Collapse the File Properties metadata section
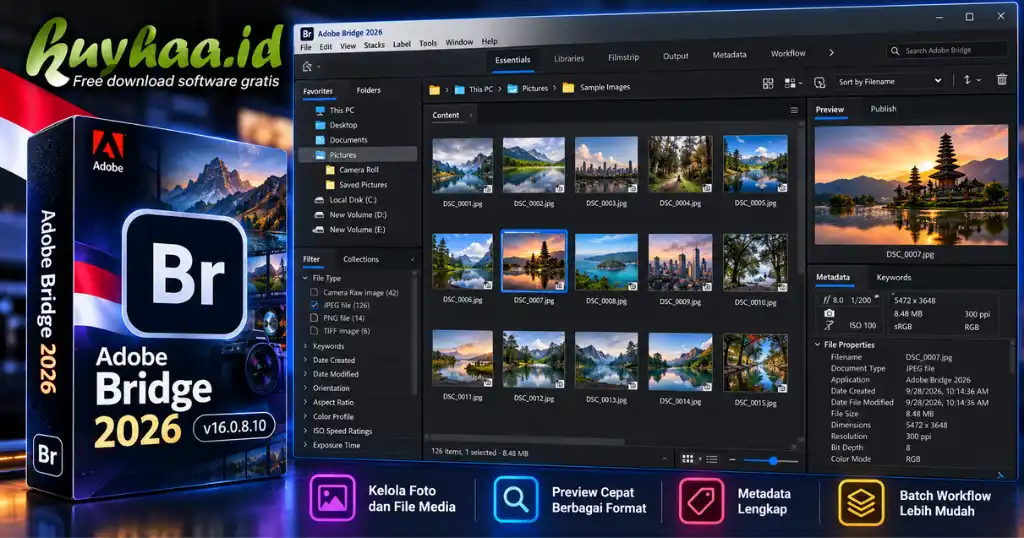This screenshot has height=538, width=1024. click(818, 344)
